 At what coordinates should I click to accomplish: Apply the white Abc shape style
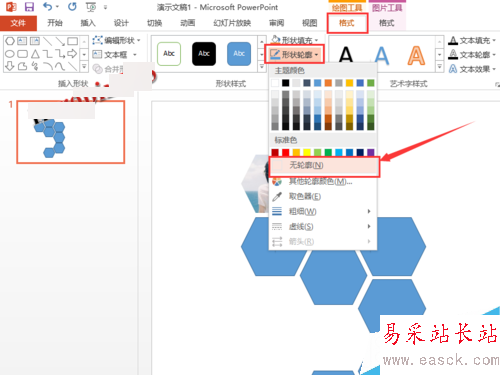click(x=169, y=54)
